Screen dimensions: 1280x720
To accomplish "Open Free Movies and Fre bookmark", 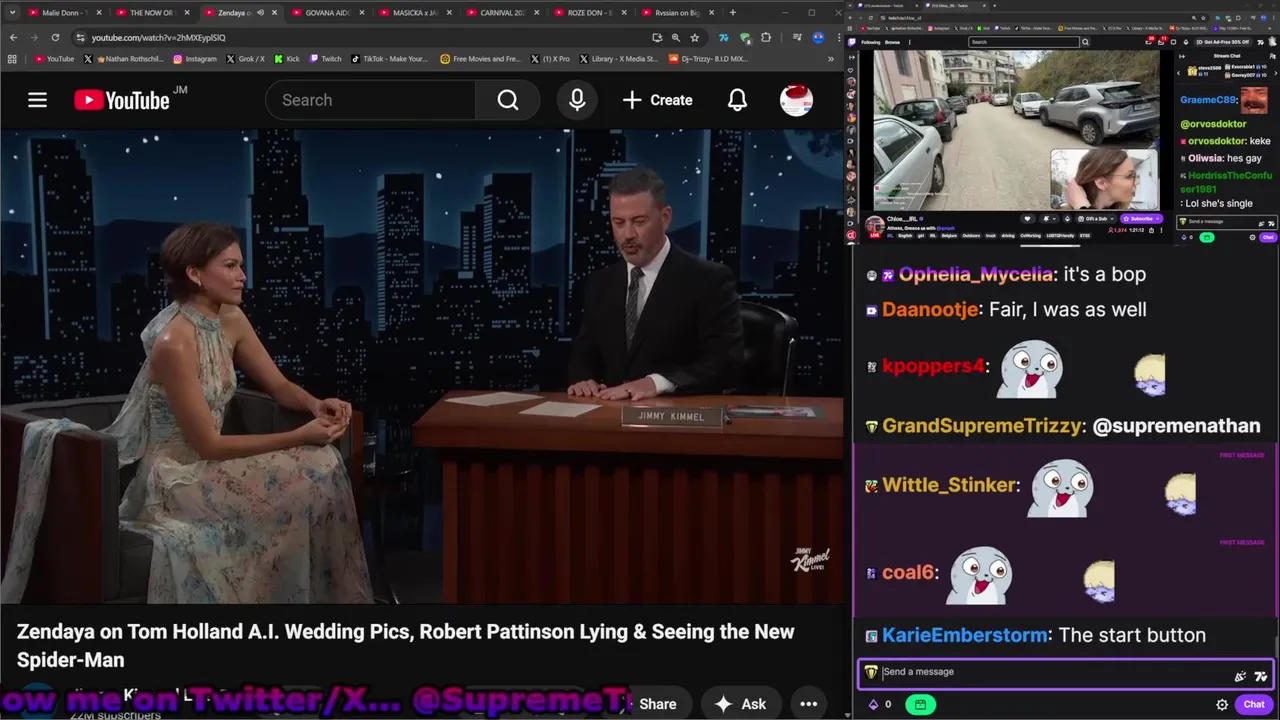I will pyautogui.click(x=480, y=59).
